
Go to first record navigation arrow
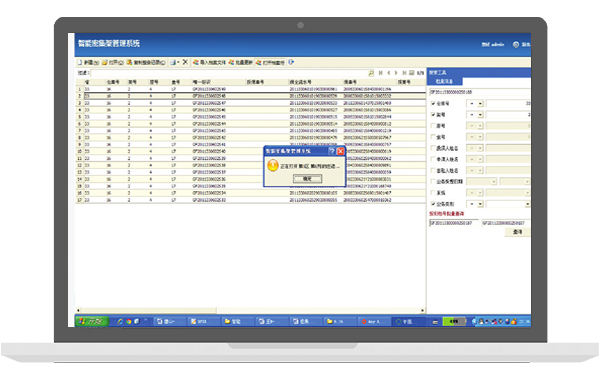(x=380, y=73)
